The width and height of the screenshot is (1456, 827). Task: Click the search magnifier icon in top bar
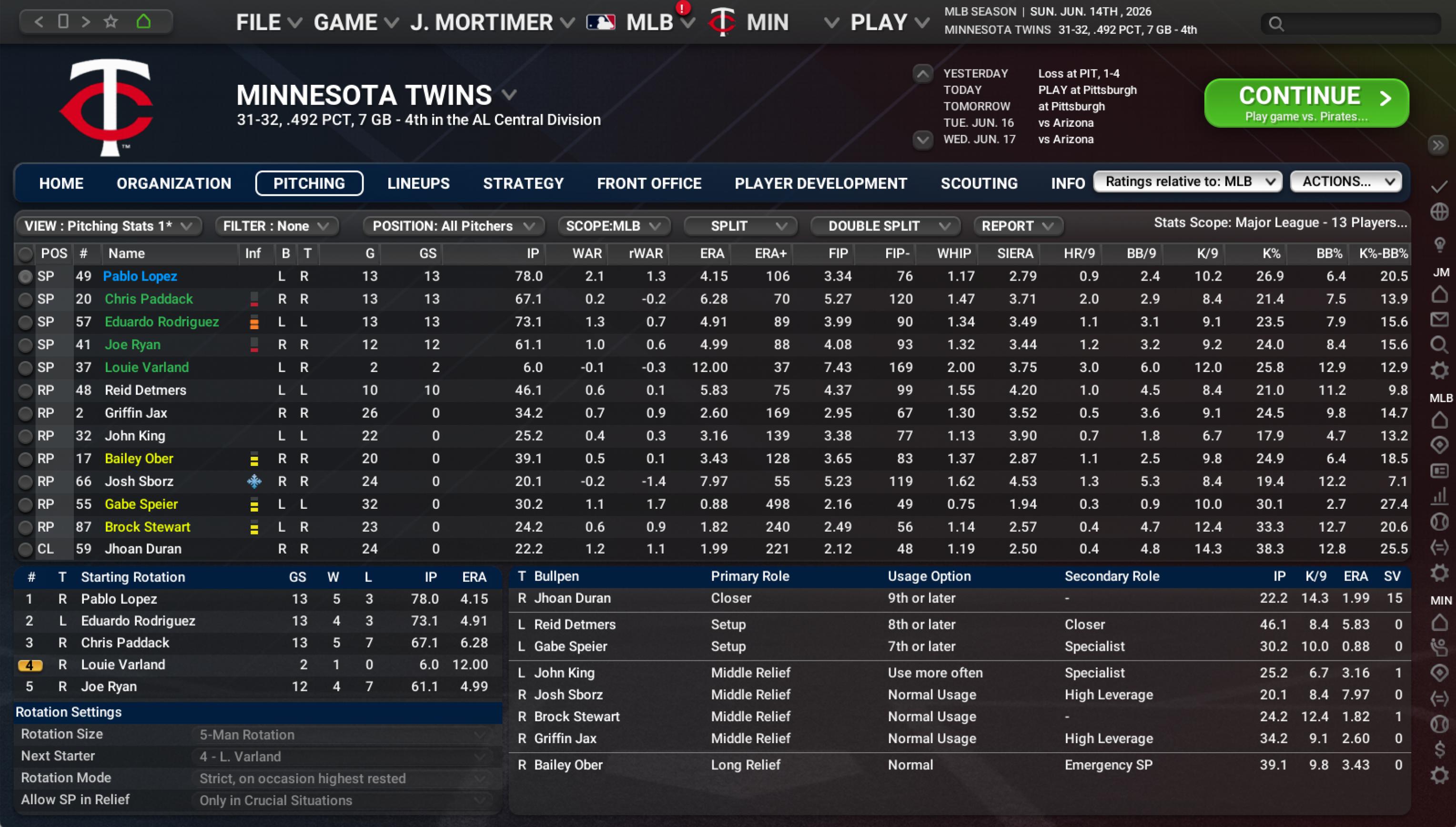click(1276, 24)
